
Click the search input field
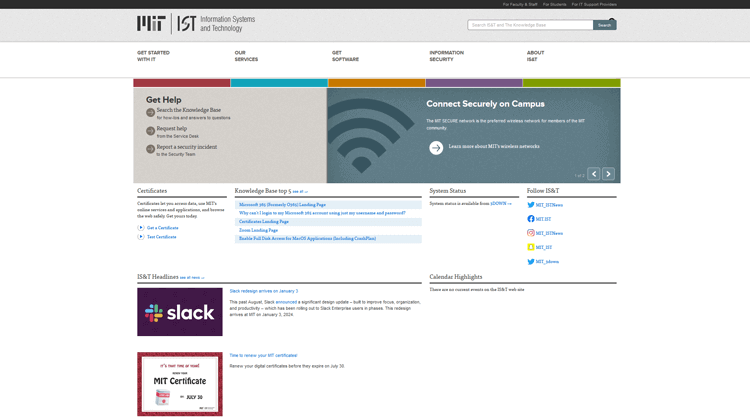tap(530, 25)
